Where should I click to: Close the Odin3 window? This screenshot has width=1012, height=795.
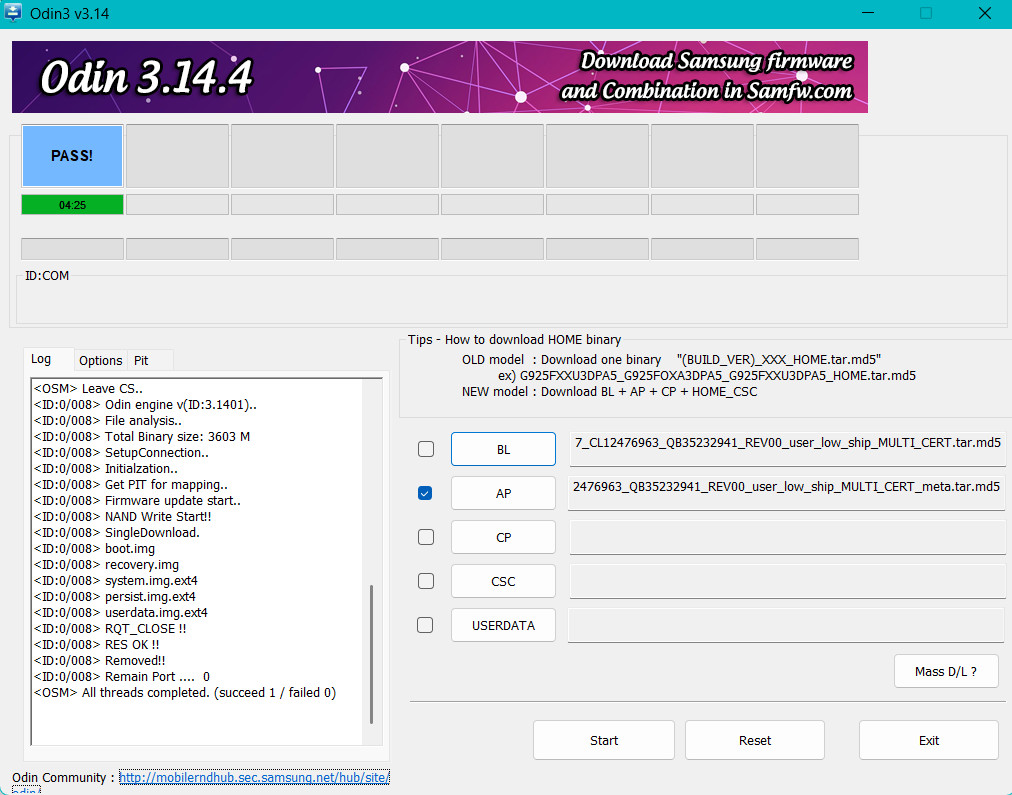(x=985, y=13)
